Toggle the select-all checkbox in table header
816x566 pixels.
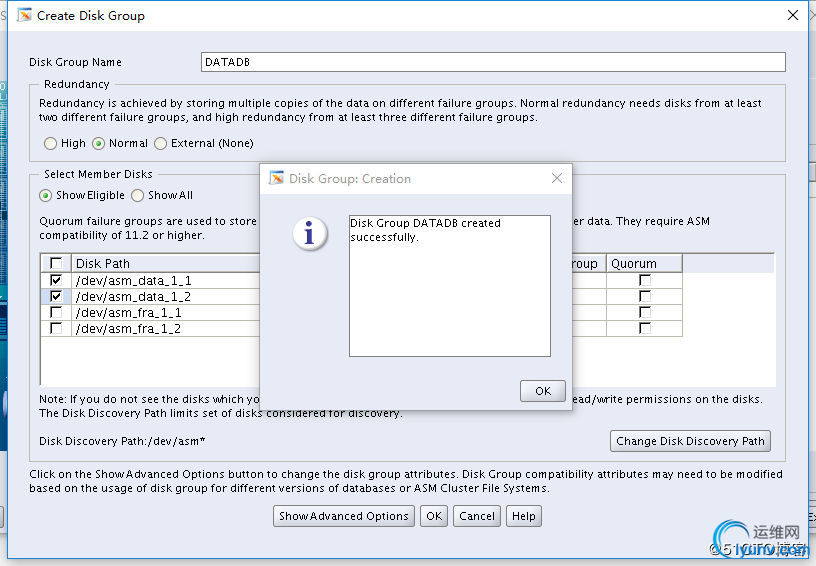coord(56,264)
